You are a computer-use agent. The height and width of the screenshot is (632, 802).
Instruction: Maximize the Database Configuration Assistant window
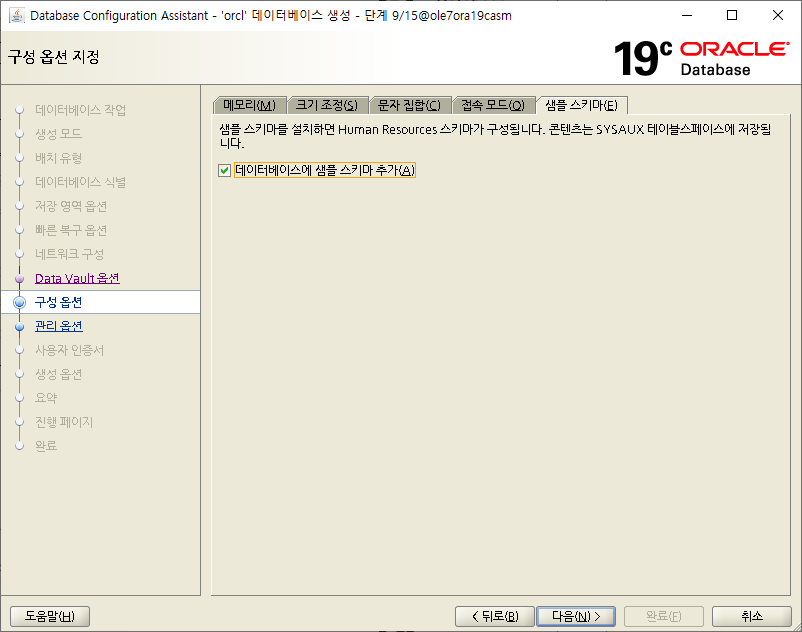click(x=732, y=15)
